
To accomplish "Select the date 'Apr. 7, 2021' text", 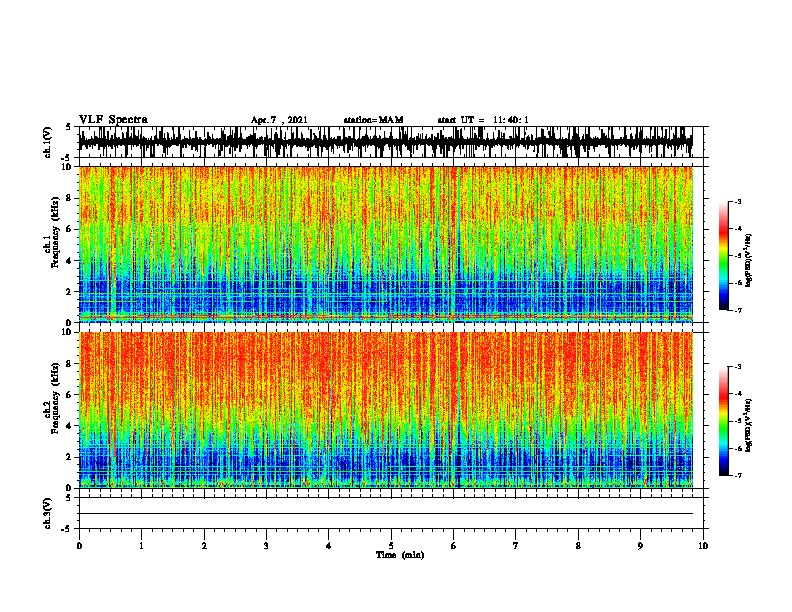I will (x=279, y=120).
